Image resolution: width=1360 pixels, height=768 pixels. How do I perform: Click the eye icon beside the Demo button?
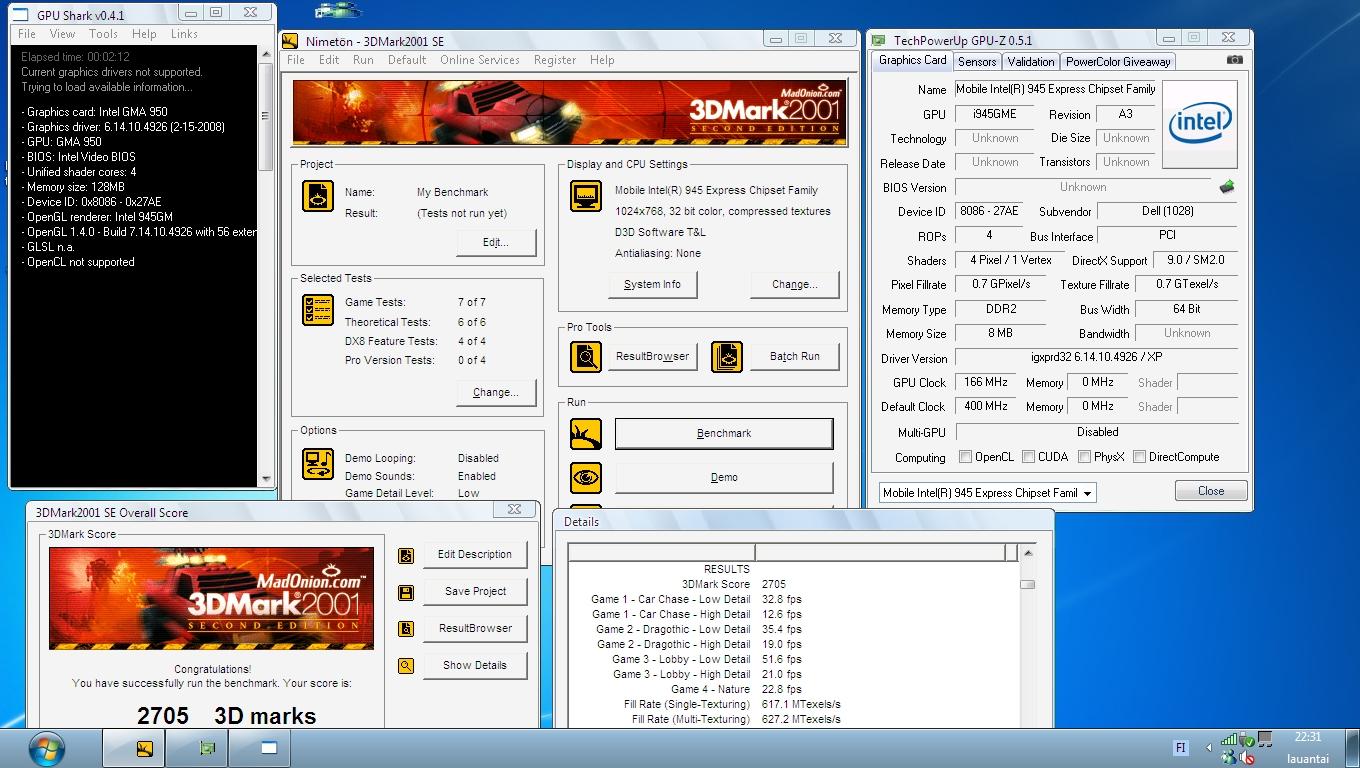coord(586,478)
